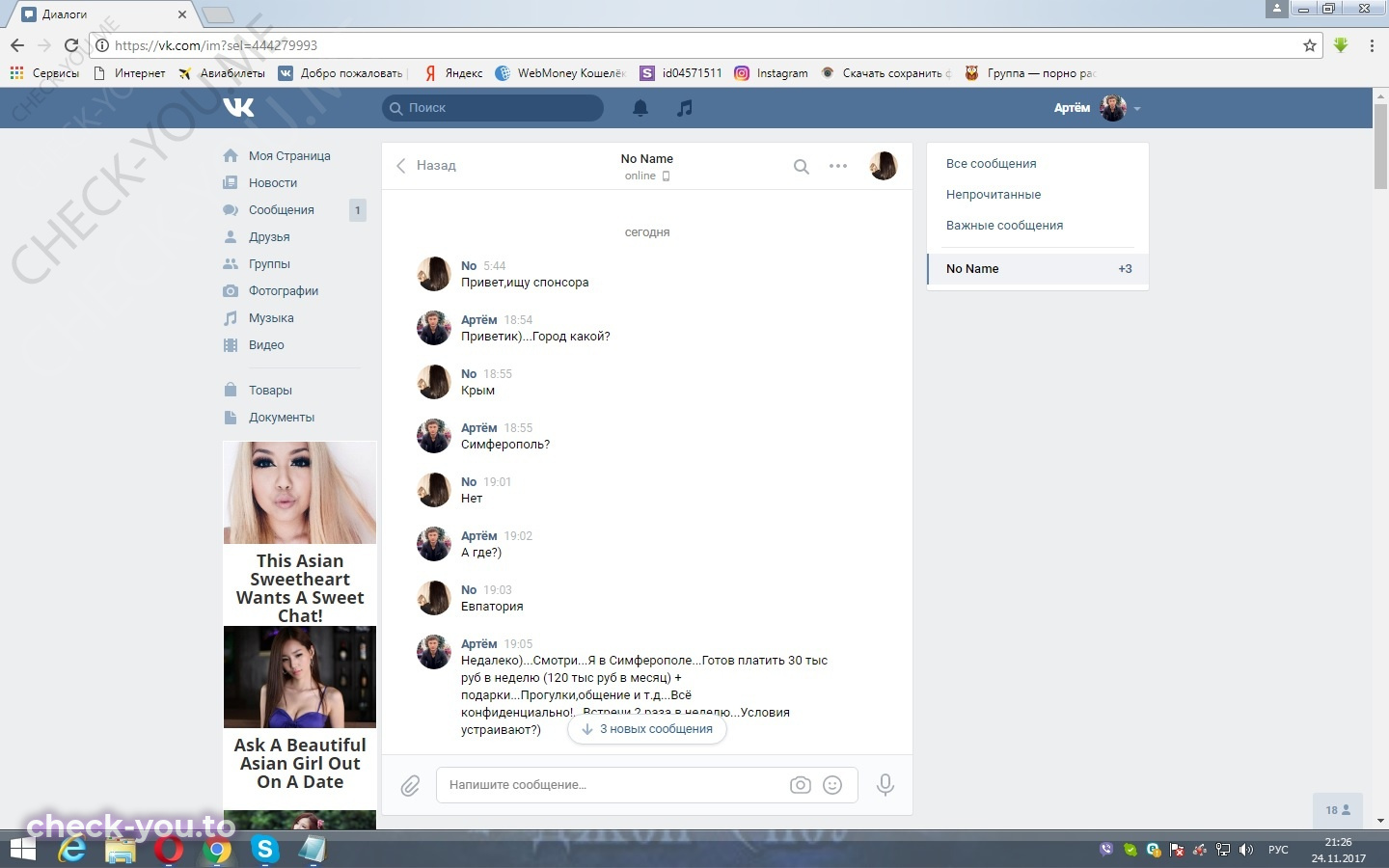Open the music player note icon
The image size is (1389, 868).
685,108
